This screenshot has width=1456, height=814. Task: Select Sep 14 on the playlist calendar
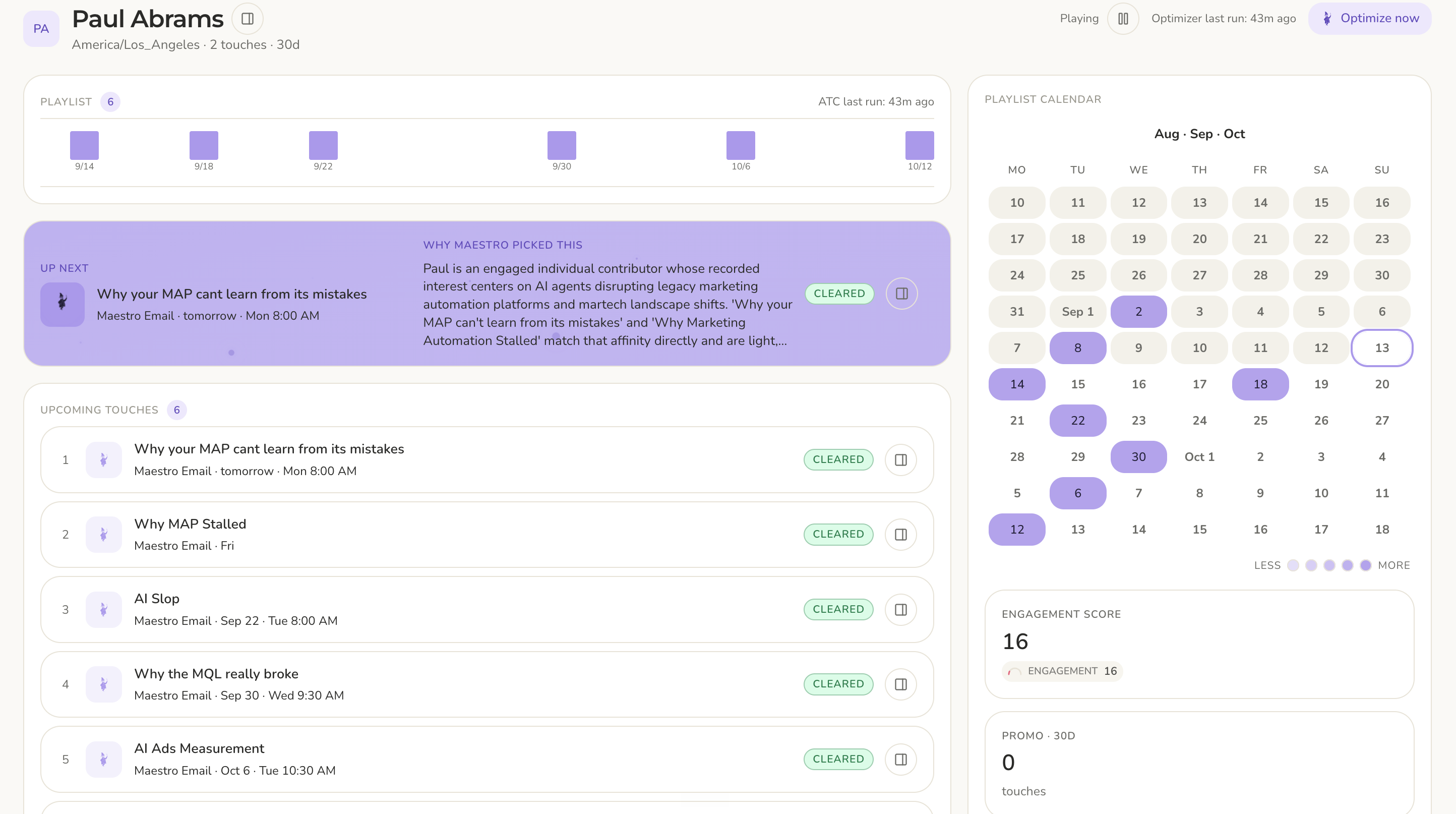tap(1017, 384)
